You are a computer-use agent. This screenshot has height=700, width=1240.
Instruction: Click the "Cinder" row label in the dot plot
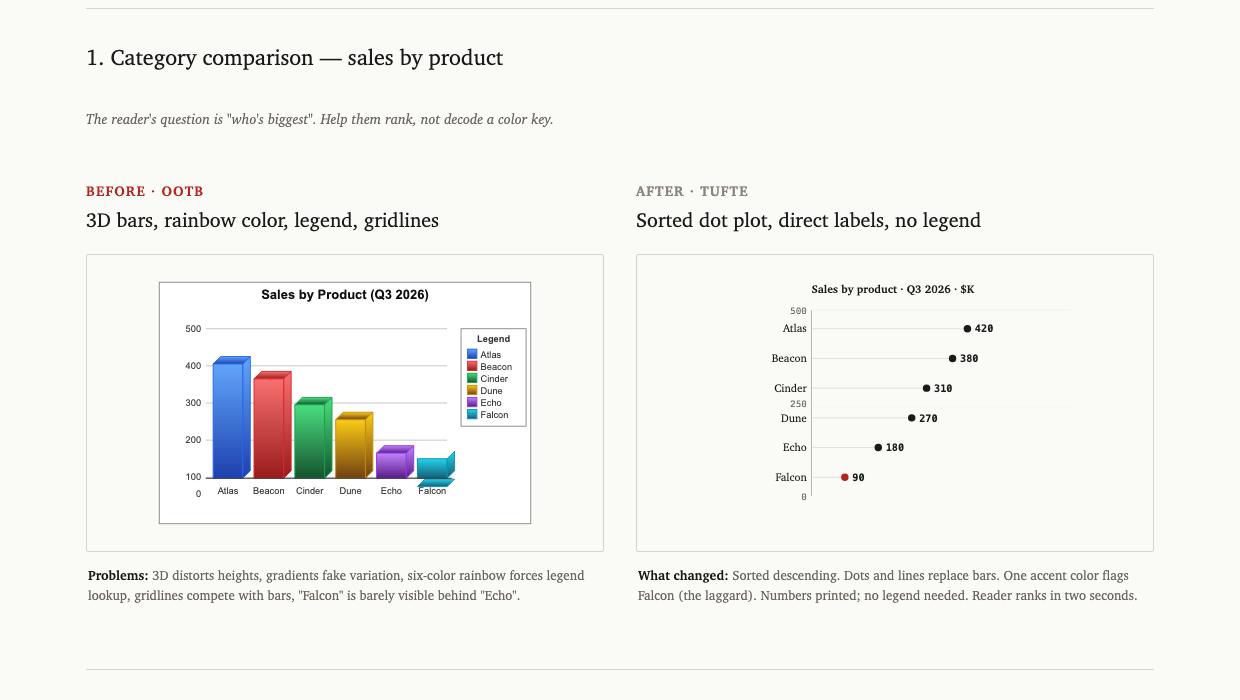tap(791, 388)
